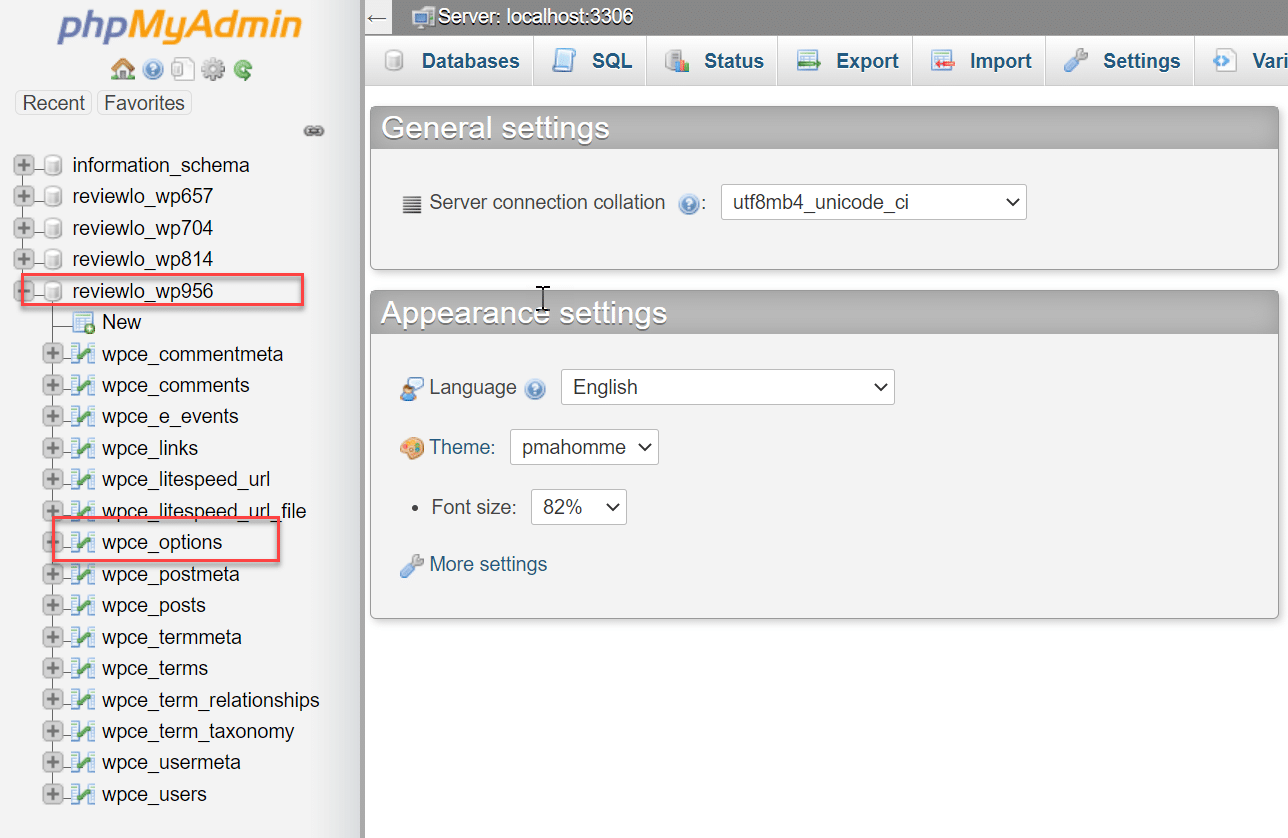Open the wpce_term_relationships table
This screenshot has width=1288, height=838.
[x=211, y=700]
